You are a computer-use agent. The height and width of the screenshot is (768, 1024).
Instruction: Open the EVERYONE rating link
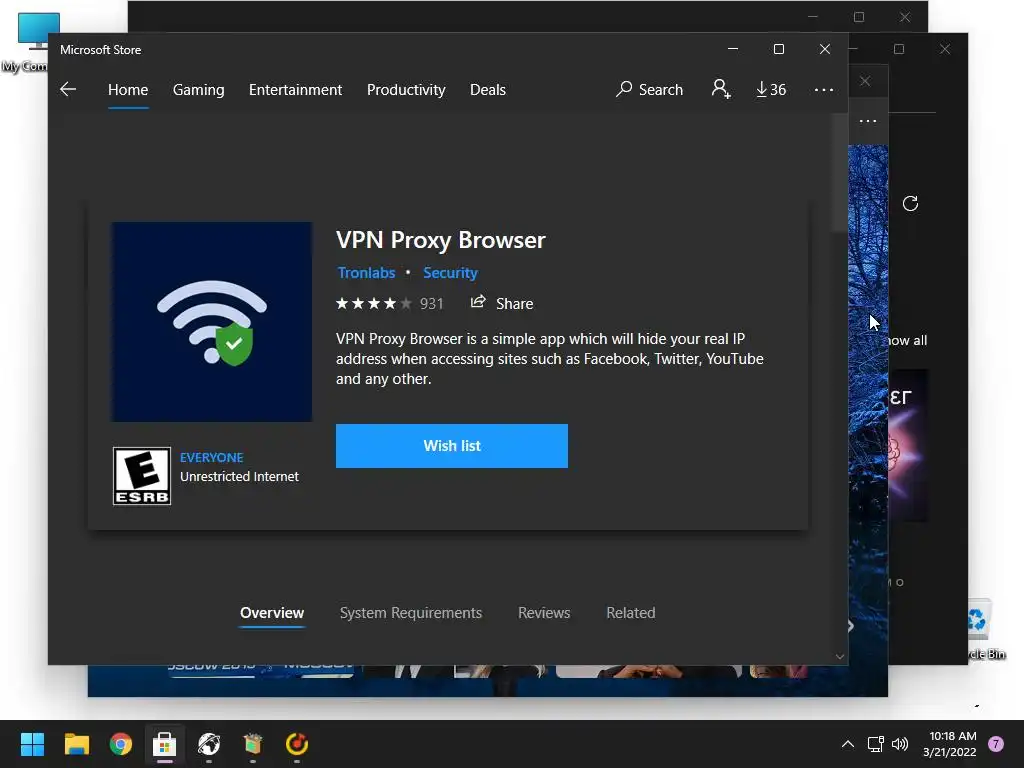pyautogui.click(x=212, y=457)
